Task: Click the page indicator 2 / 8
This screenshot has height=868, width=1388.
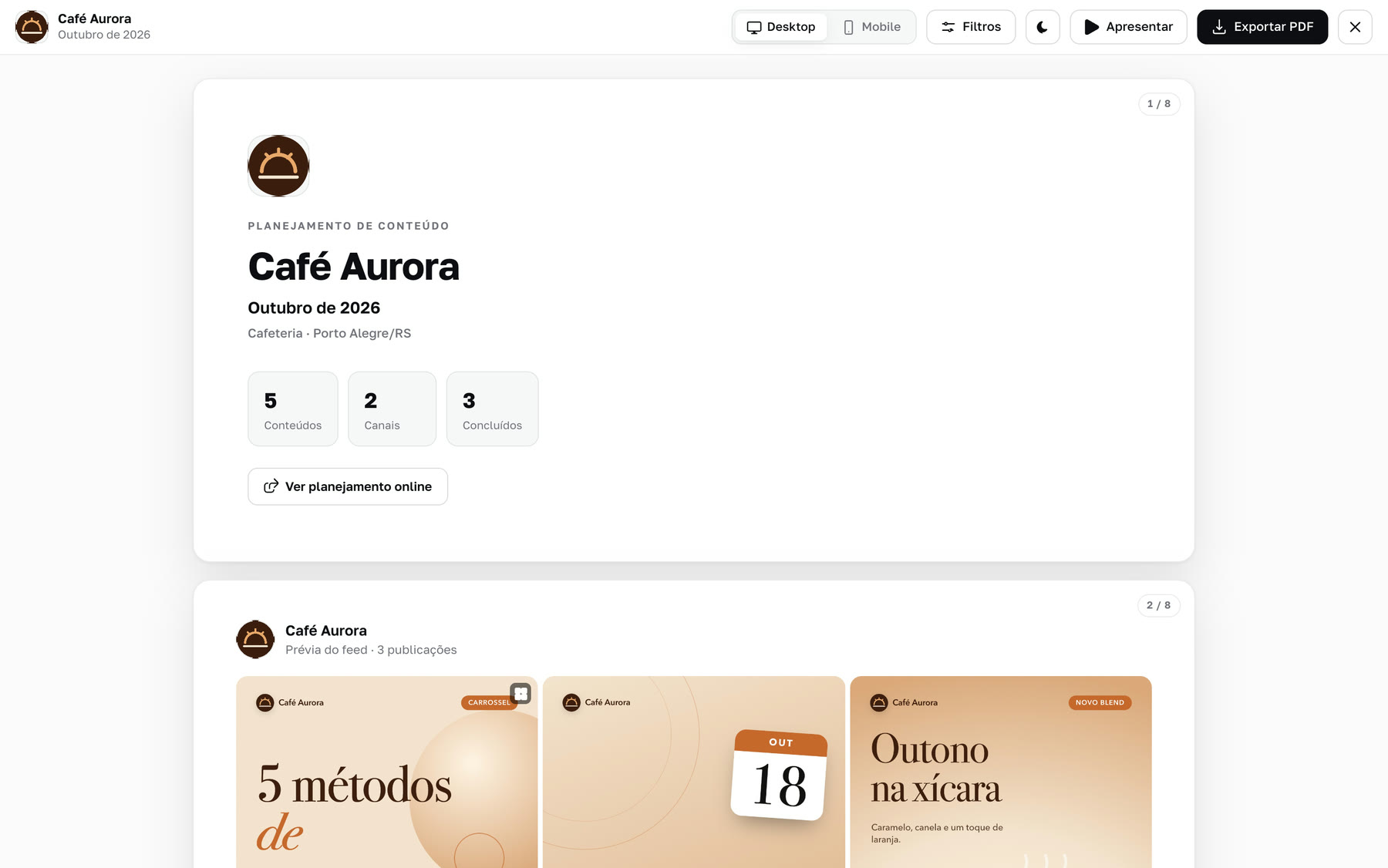Action: [x=1159, y=605]
